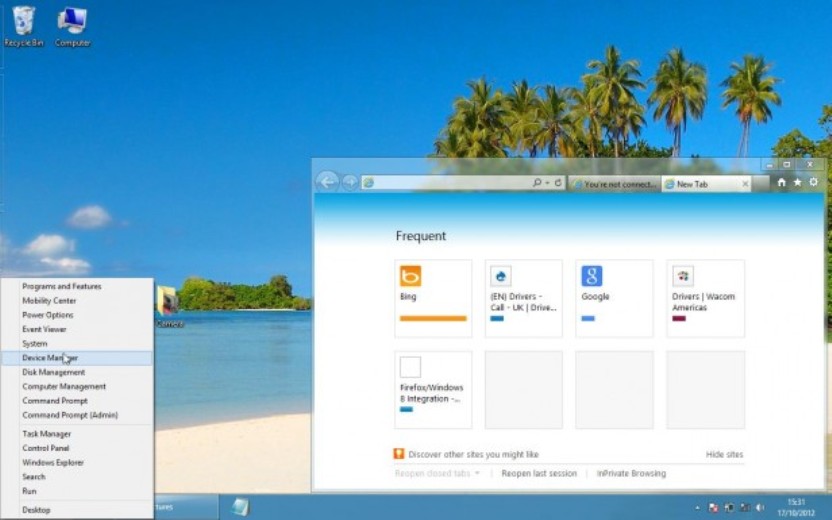Viewport: 832px width, 520px height.
Task: Go forward in Internet Explorer
Action: [x=350, y=183]
